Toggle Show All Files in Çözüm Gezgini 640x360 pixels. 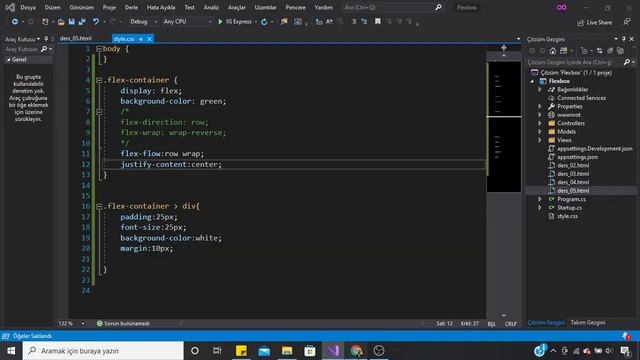coord(620,51)
